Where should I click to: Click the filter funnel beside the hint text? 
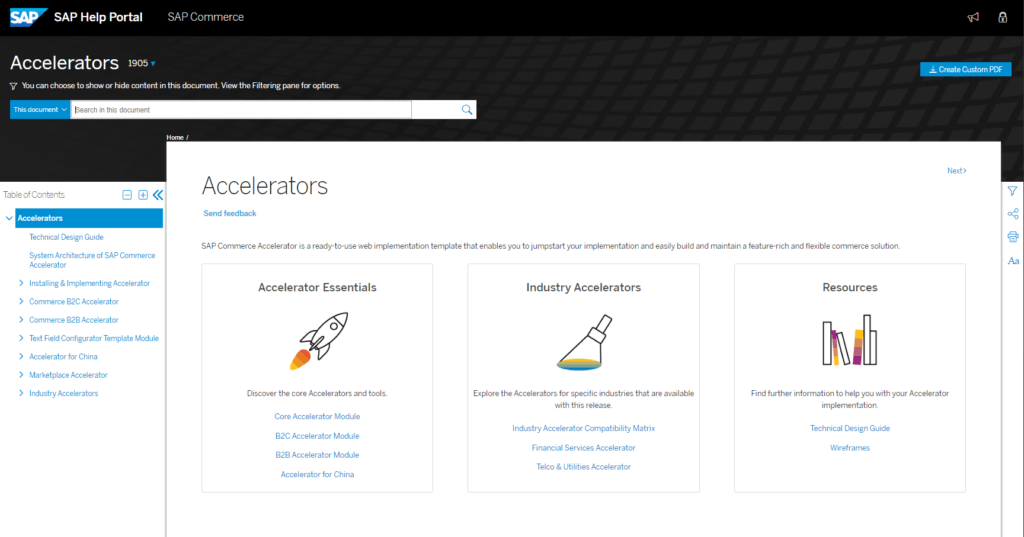pos(13,86)
